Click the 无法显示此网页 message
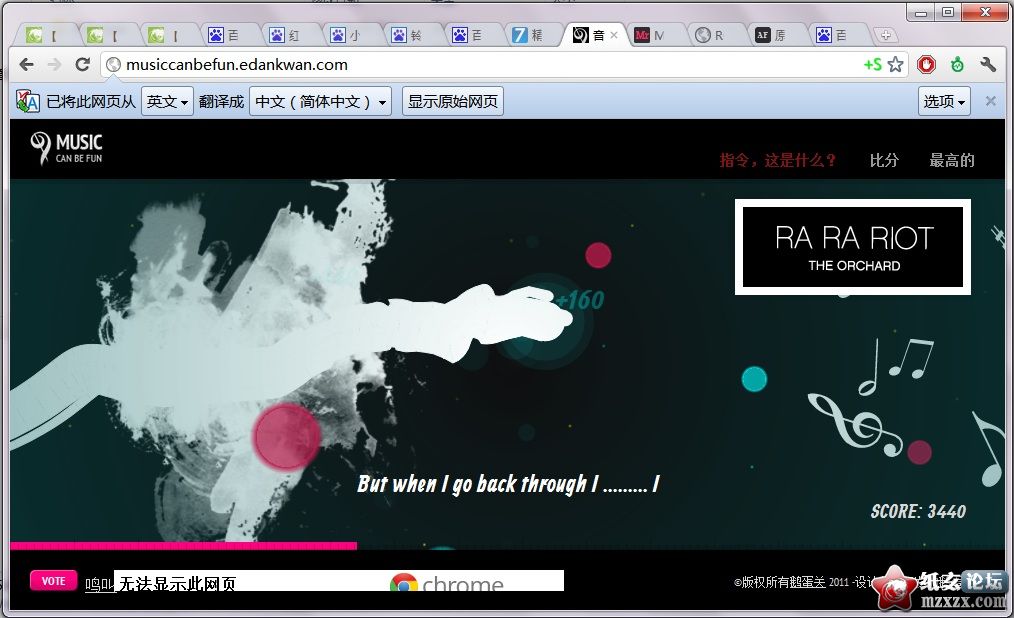 pos(177,584)
